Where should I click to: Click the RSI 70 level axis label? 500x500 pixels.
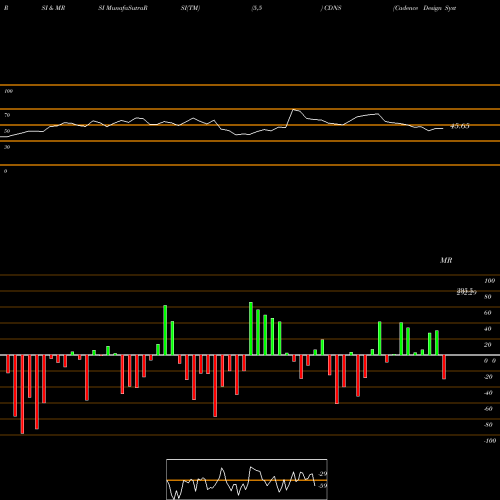[x=7, y=115]
